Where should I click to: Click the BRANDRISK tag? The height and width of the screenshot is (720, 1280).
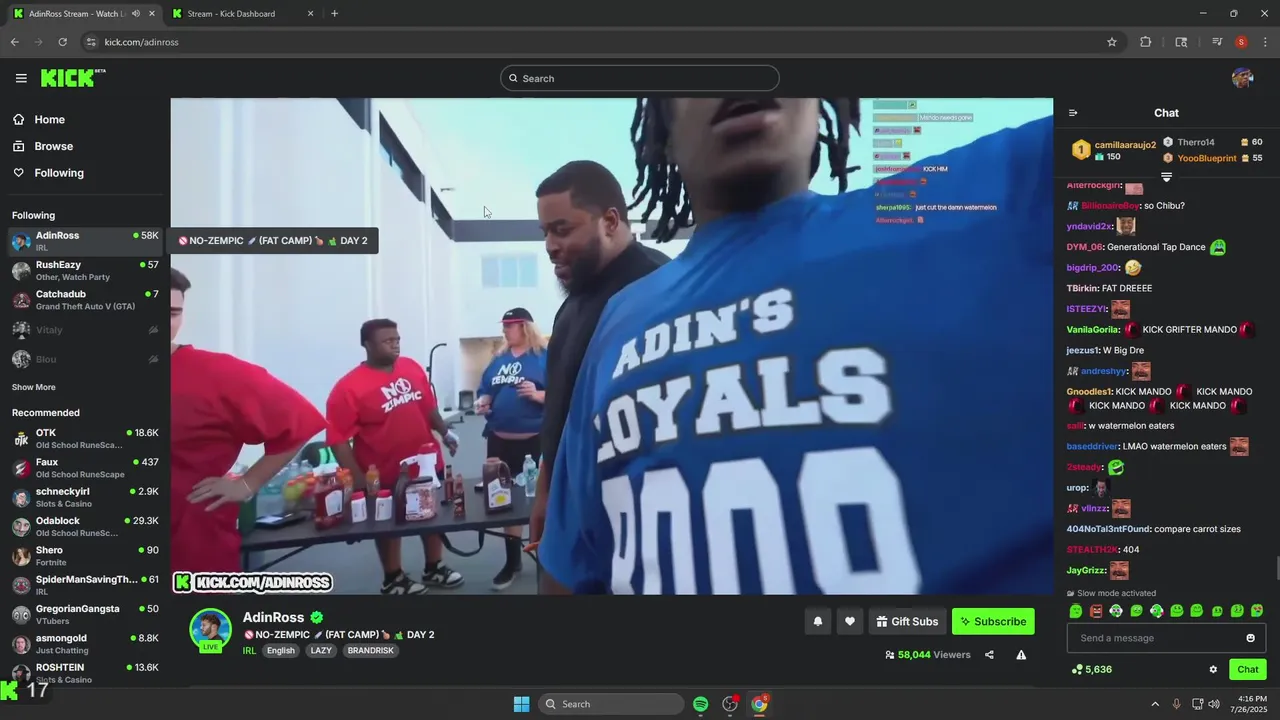tap(370, 650)
